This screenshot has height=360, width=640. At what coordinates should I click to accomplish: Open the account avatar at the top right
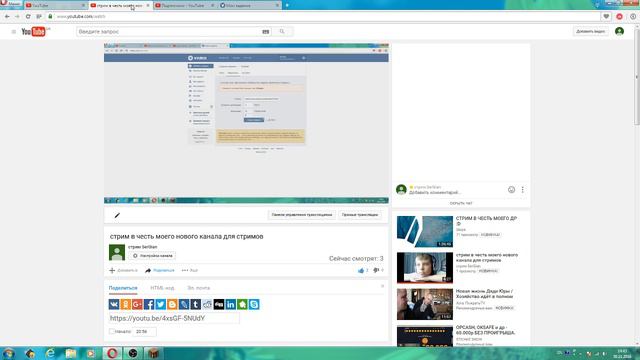(619, 31)
